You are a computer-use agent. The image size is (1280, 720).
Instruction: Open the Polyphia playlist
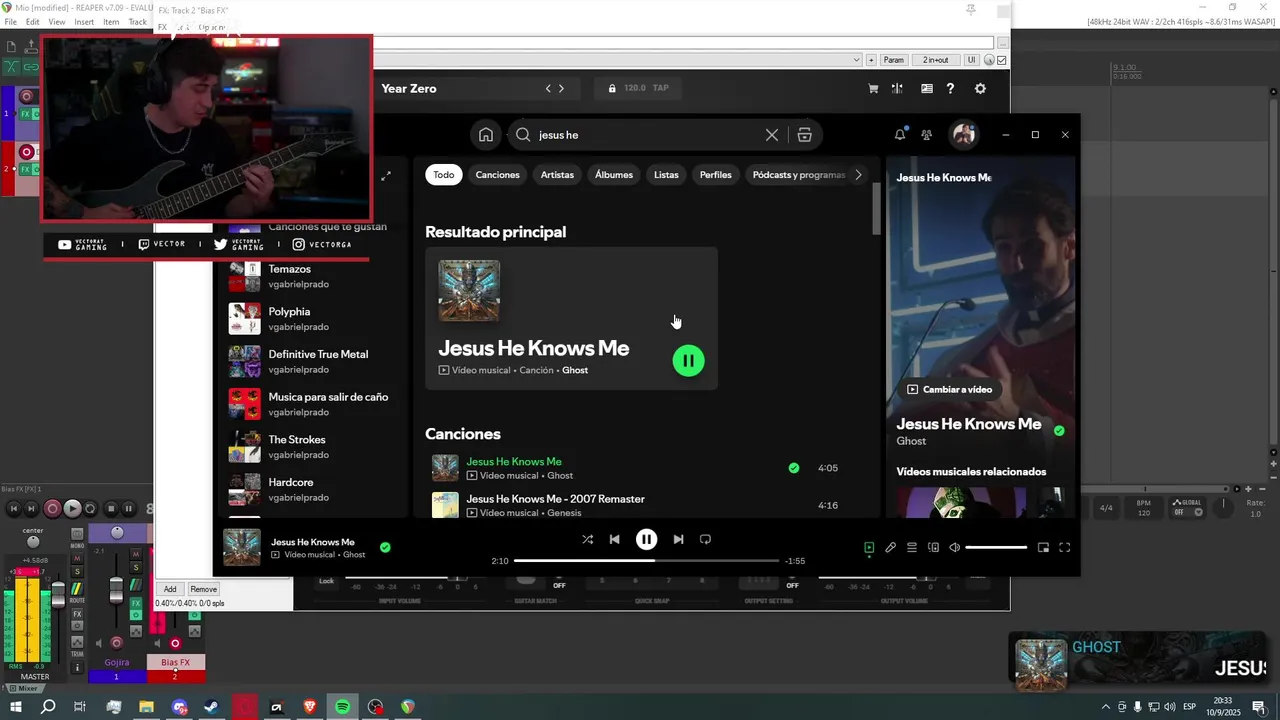click(x=310, y=318)
